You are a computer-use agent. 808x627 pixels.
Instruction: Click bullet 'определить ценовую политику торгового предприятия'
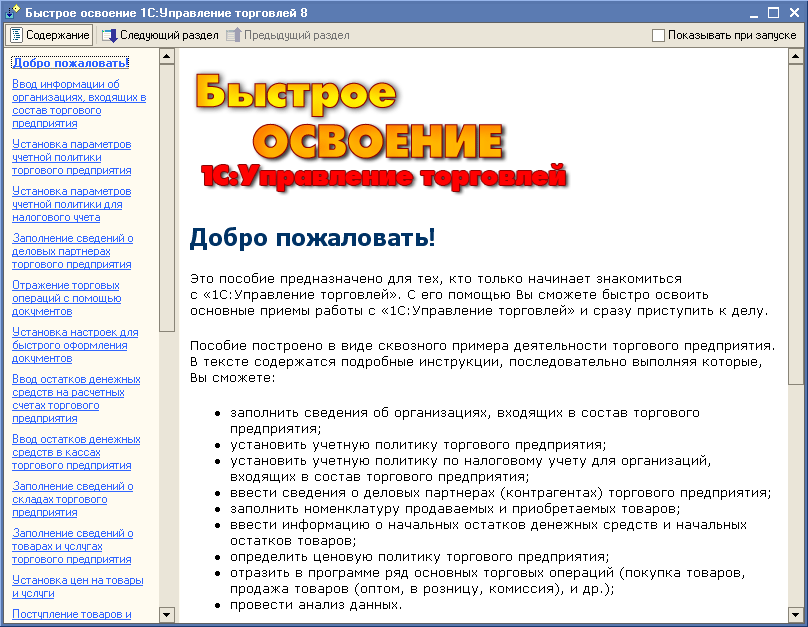point(419,557)
